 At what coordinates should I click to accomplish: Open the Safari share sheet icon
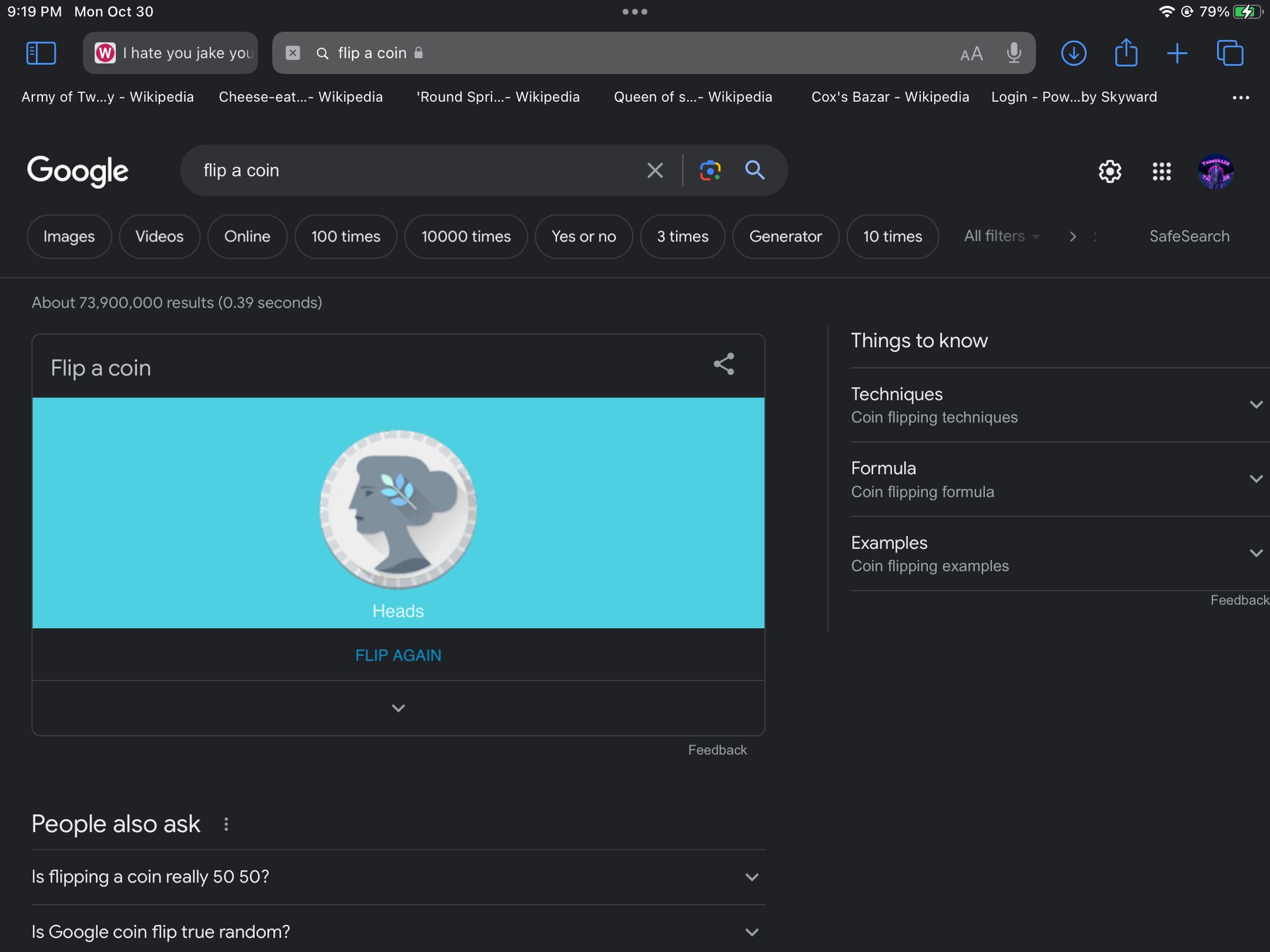(x=1126, y=53)
